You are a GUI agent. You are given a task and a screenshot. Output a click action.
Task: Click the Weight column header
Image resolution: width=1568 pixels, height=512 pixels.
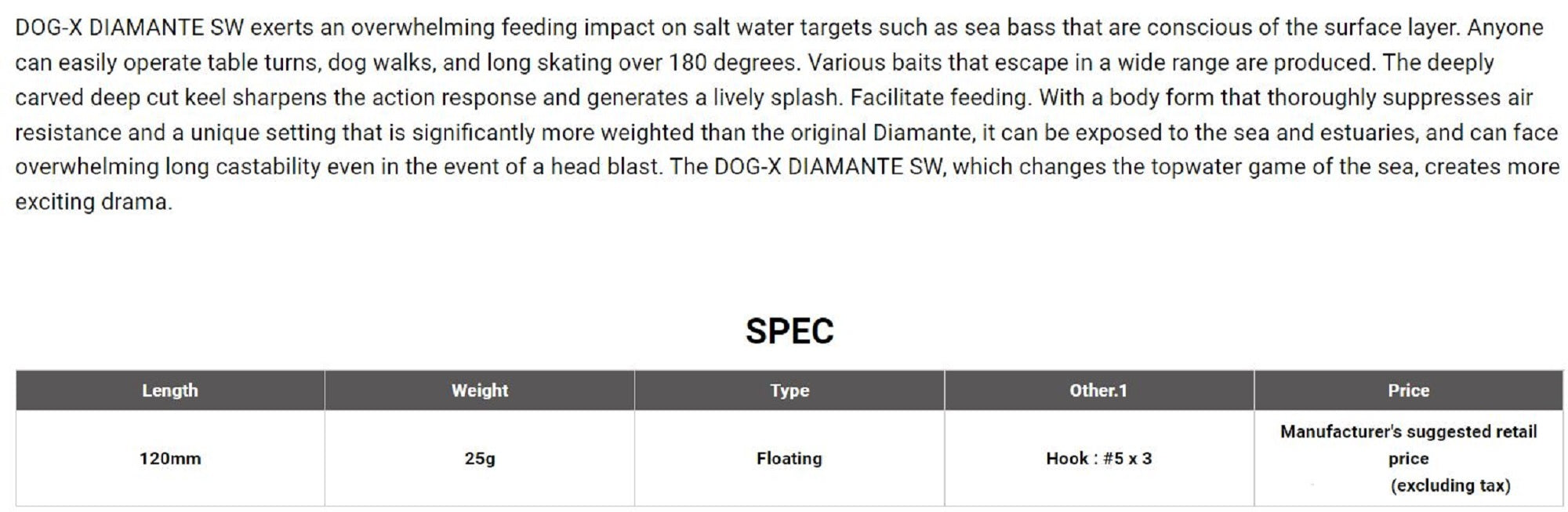479,390
